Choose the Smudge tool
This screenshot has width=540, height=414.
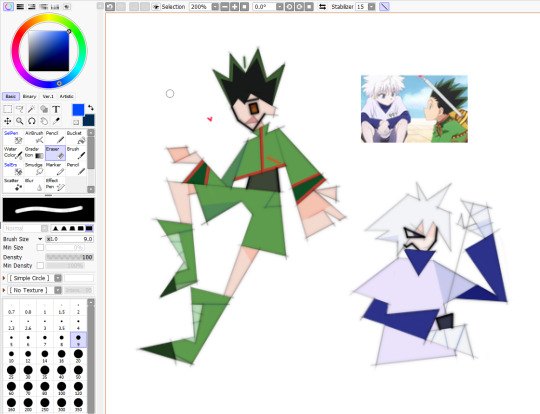pos(34,169)
